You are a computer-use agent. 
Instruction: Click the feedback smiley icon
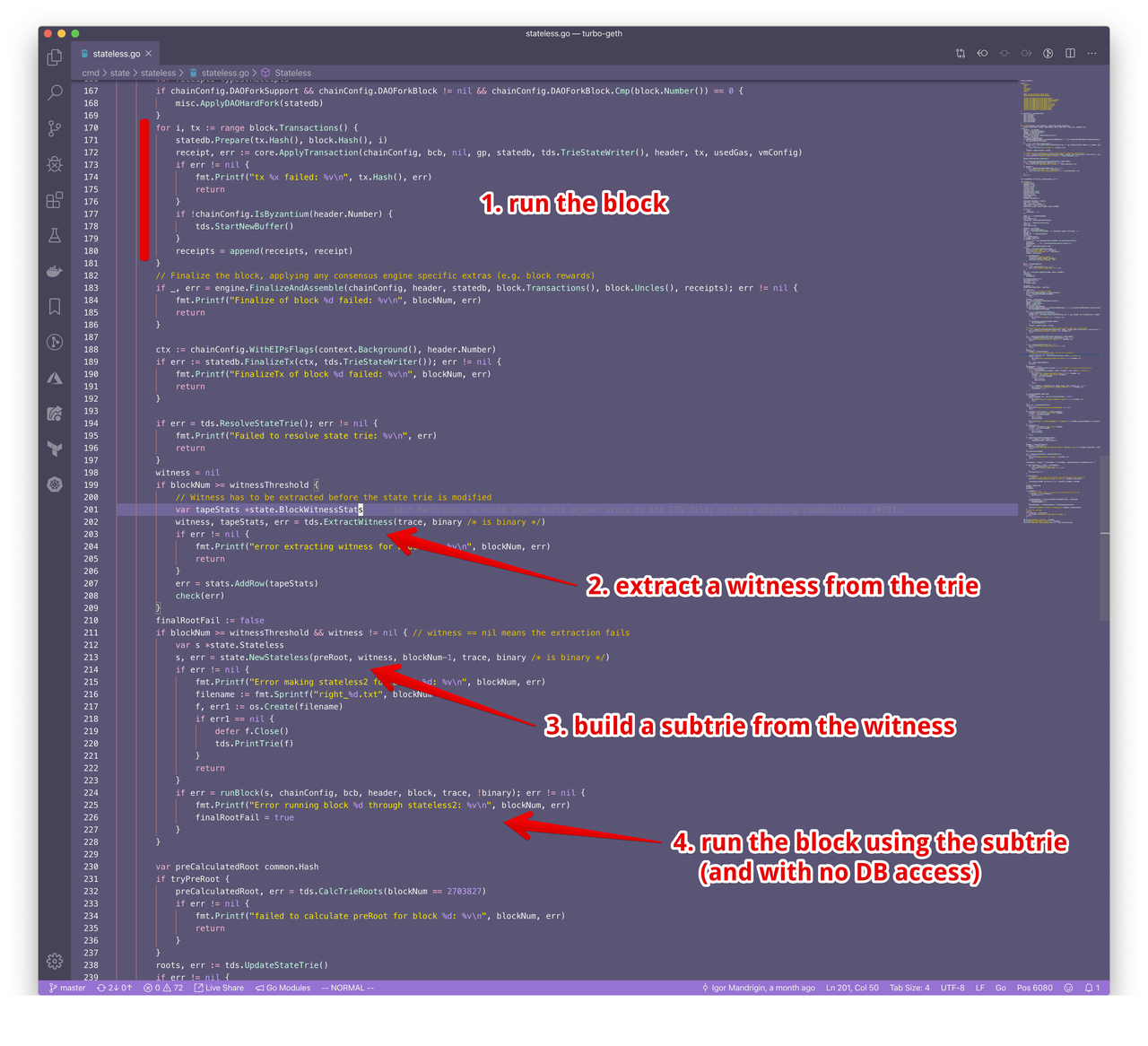coord(1068,988)
